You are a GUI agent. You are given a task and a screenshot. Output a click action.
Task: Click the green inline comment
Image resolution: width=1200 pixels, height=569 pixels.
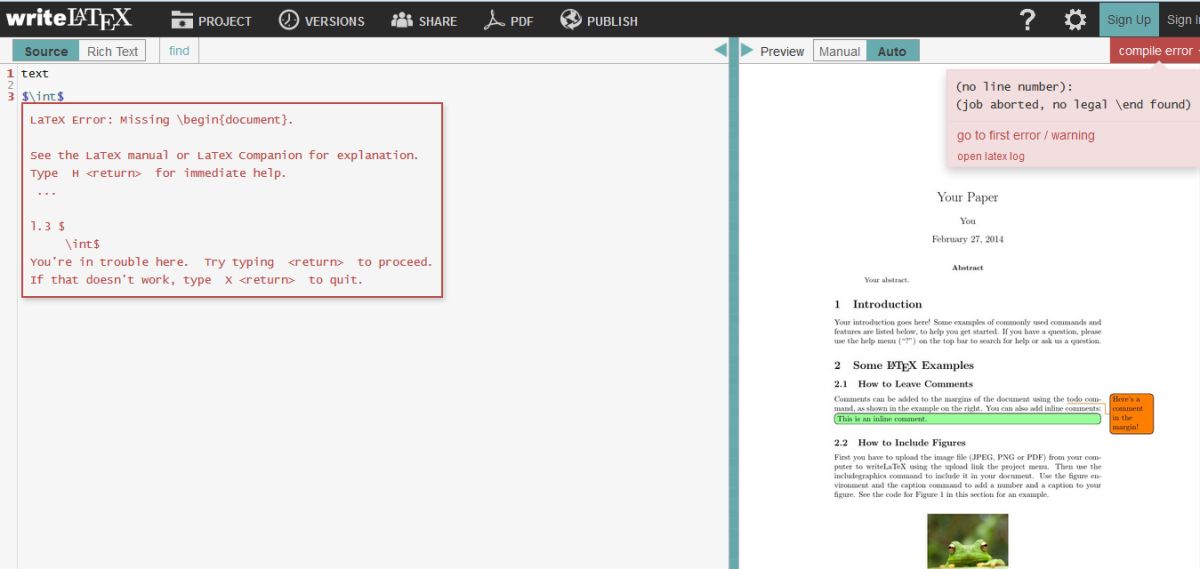pos(967,419)
